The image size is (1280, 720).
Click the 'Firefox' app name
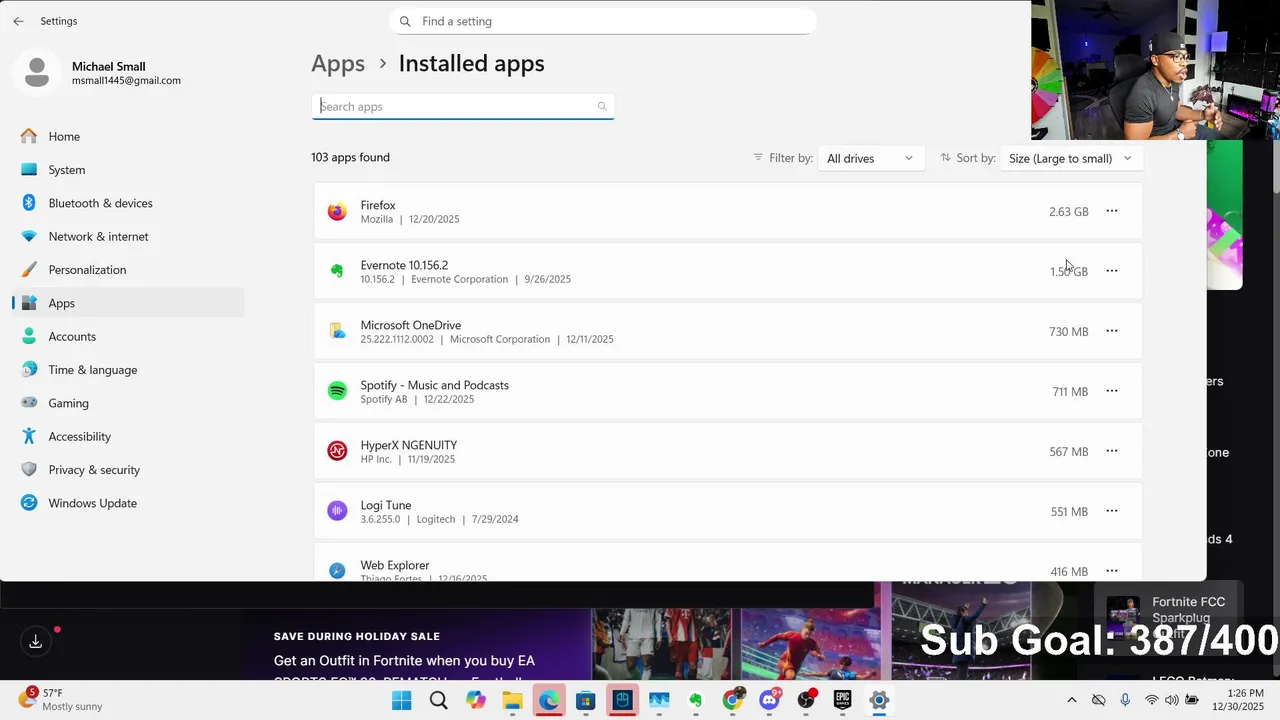[x=378, y=205]
